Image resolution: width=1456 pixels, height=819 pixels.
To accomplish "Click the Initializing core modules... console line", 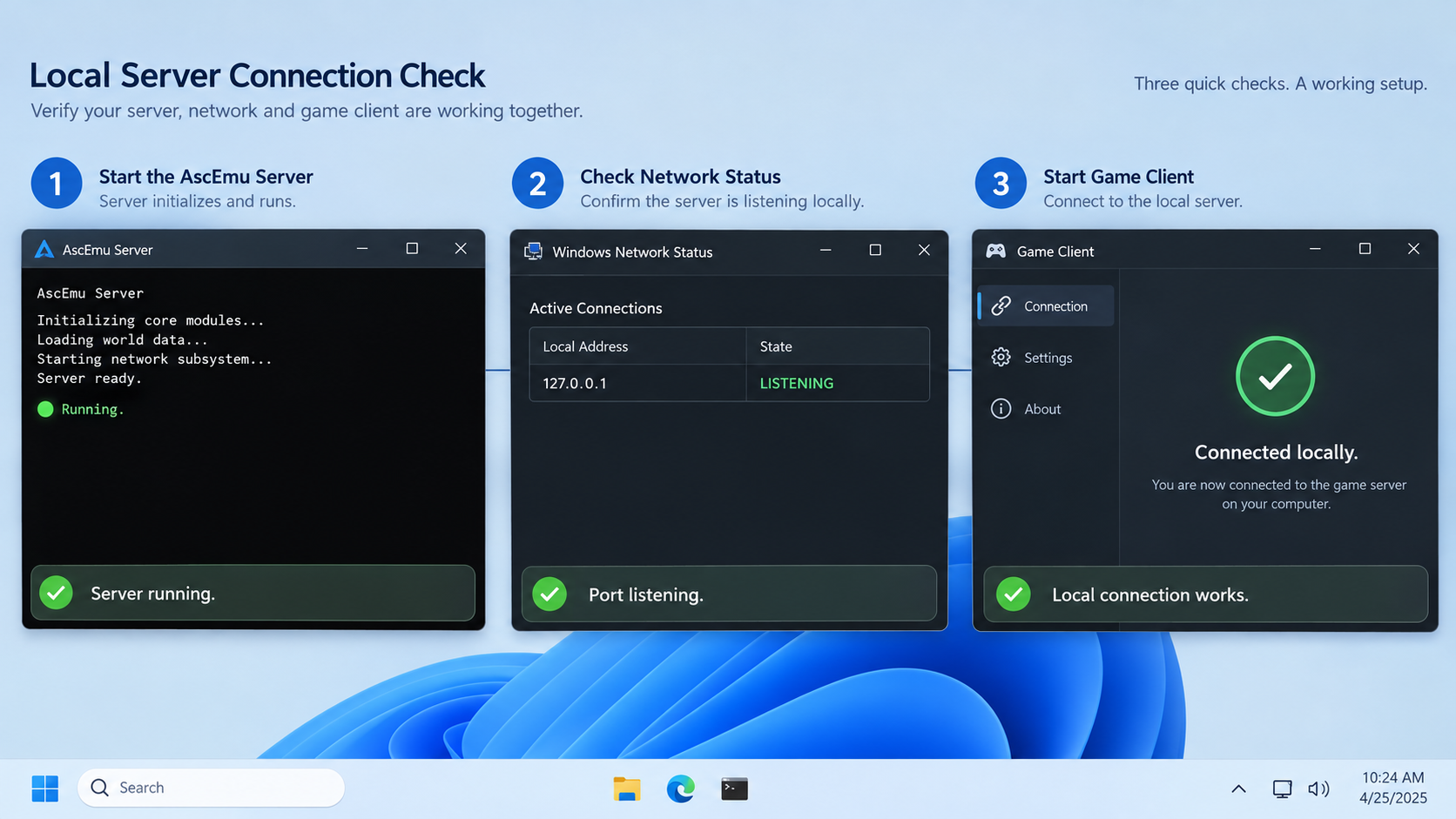I will point(150,320).
